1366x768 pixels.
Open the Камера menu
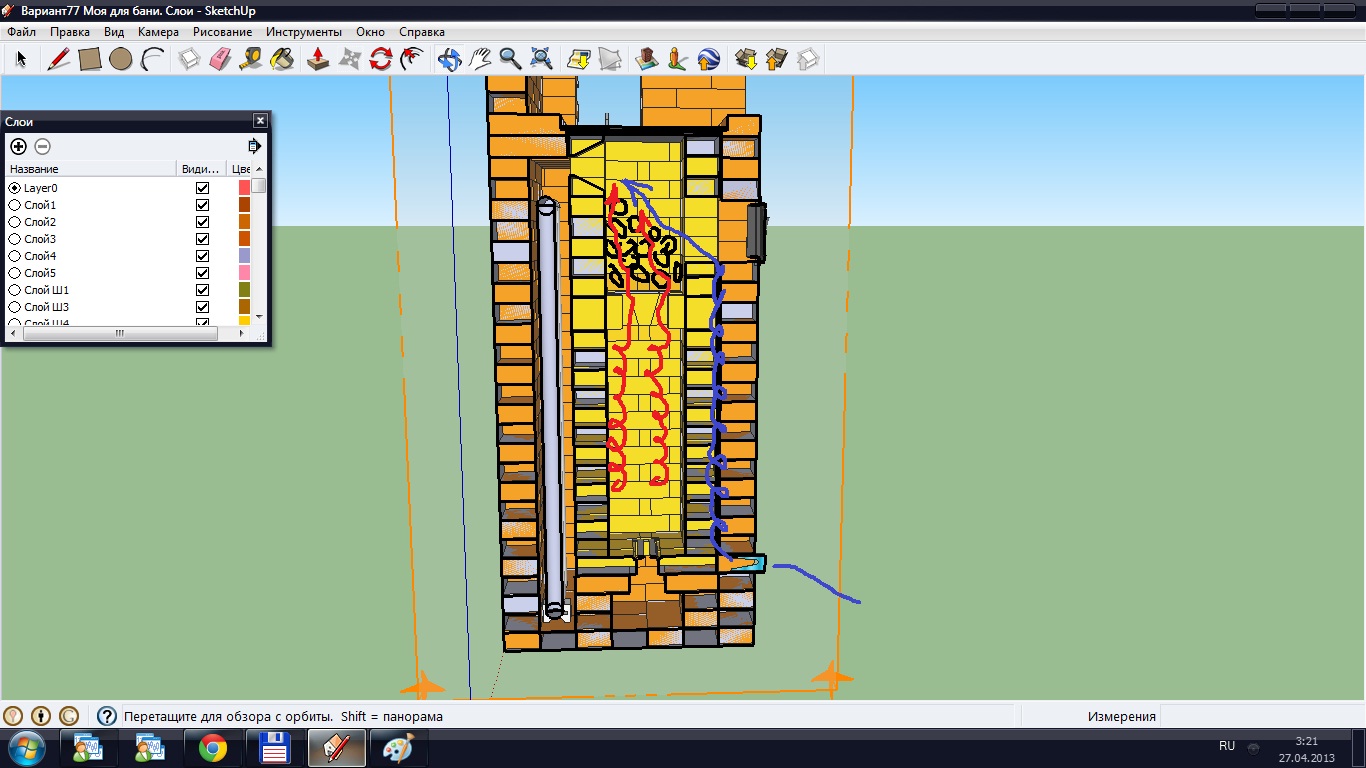(x=158, y=32)
